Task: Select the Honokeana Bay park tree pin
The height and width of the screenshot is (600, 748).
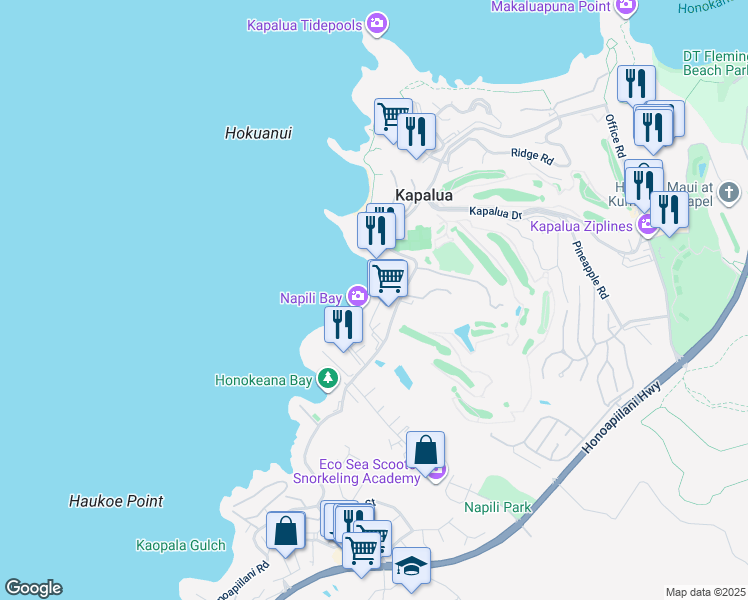Action: click(x=327, y=379)
